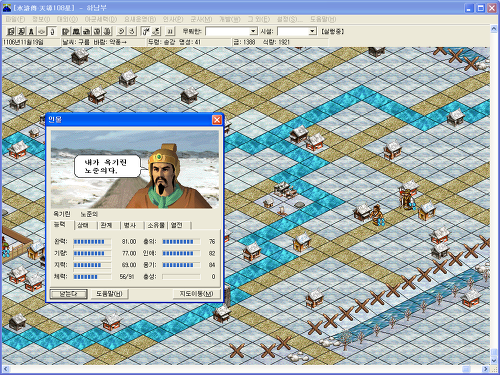500x375 pixels.
Task: Click the date 1106년11월19일 in the status bar
Action: [x=23, y=42]
